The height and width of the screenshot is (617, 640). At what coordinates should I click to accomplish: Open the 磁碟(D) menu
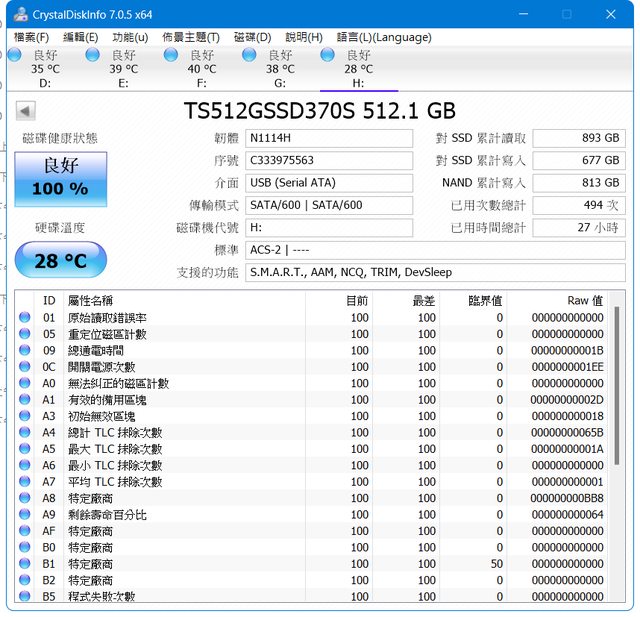click(x=252, y=37)
